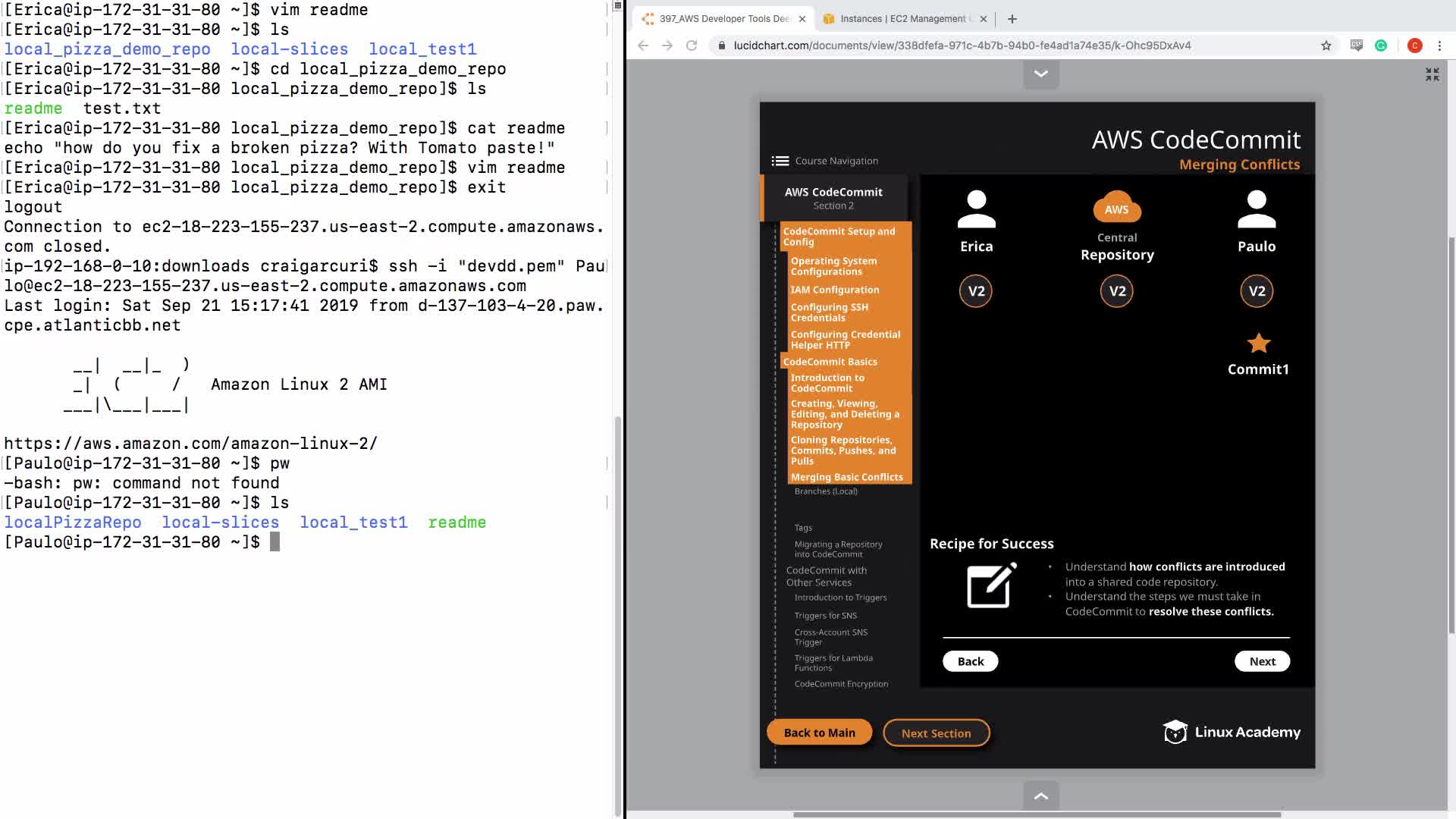Image resolution: width=1456 pixels, height=819 pixels.
Task: Click the browser back arrow
Action: point(643,45)
